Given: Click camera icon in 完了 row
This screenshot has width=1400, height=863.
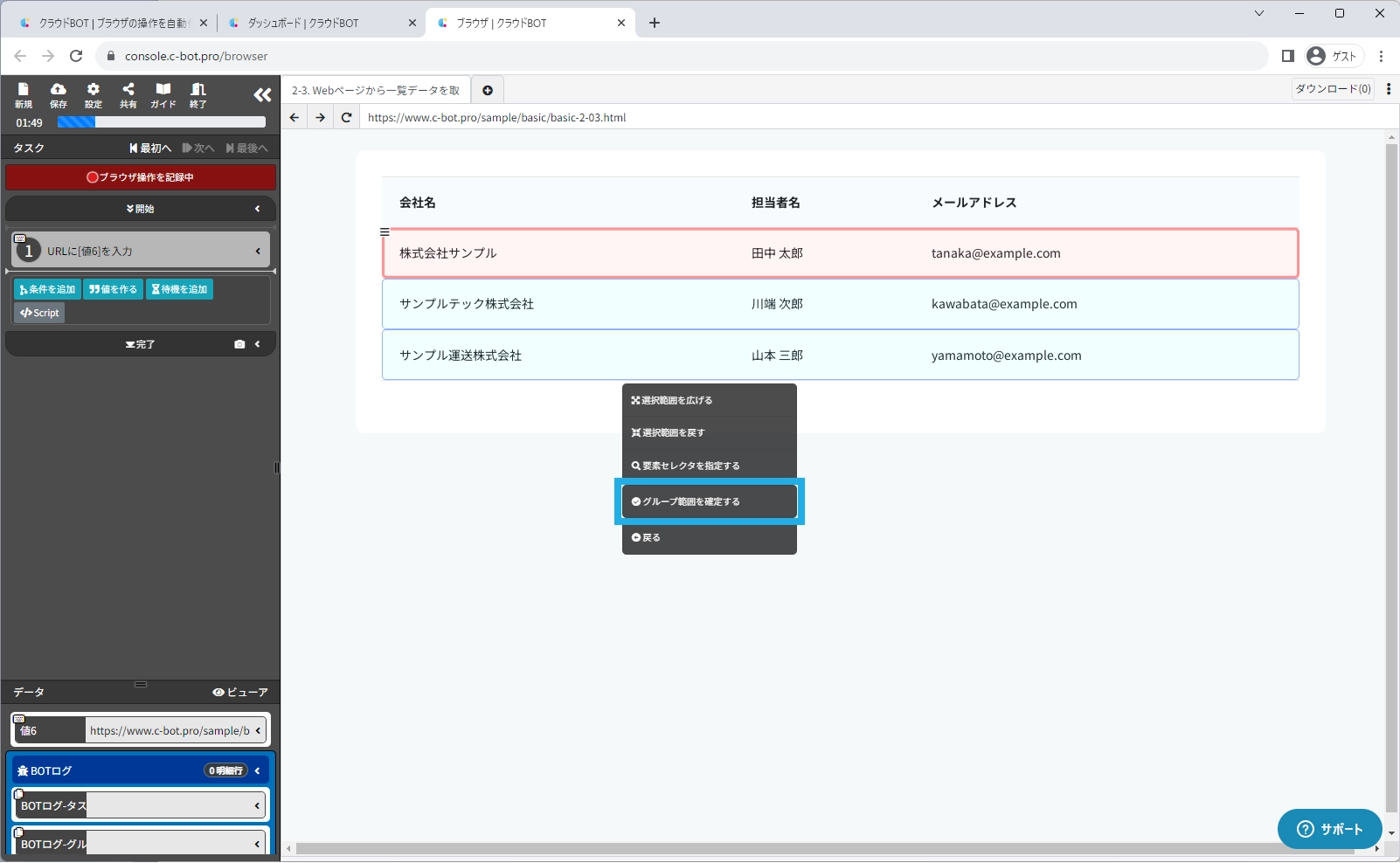Looking at the screenshot, I should (239, 344).
